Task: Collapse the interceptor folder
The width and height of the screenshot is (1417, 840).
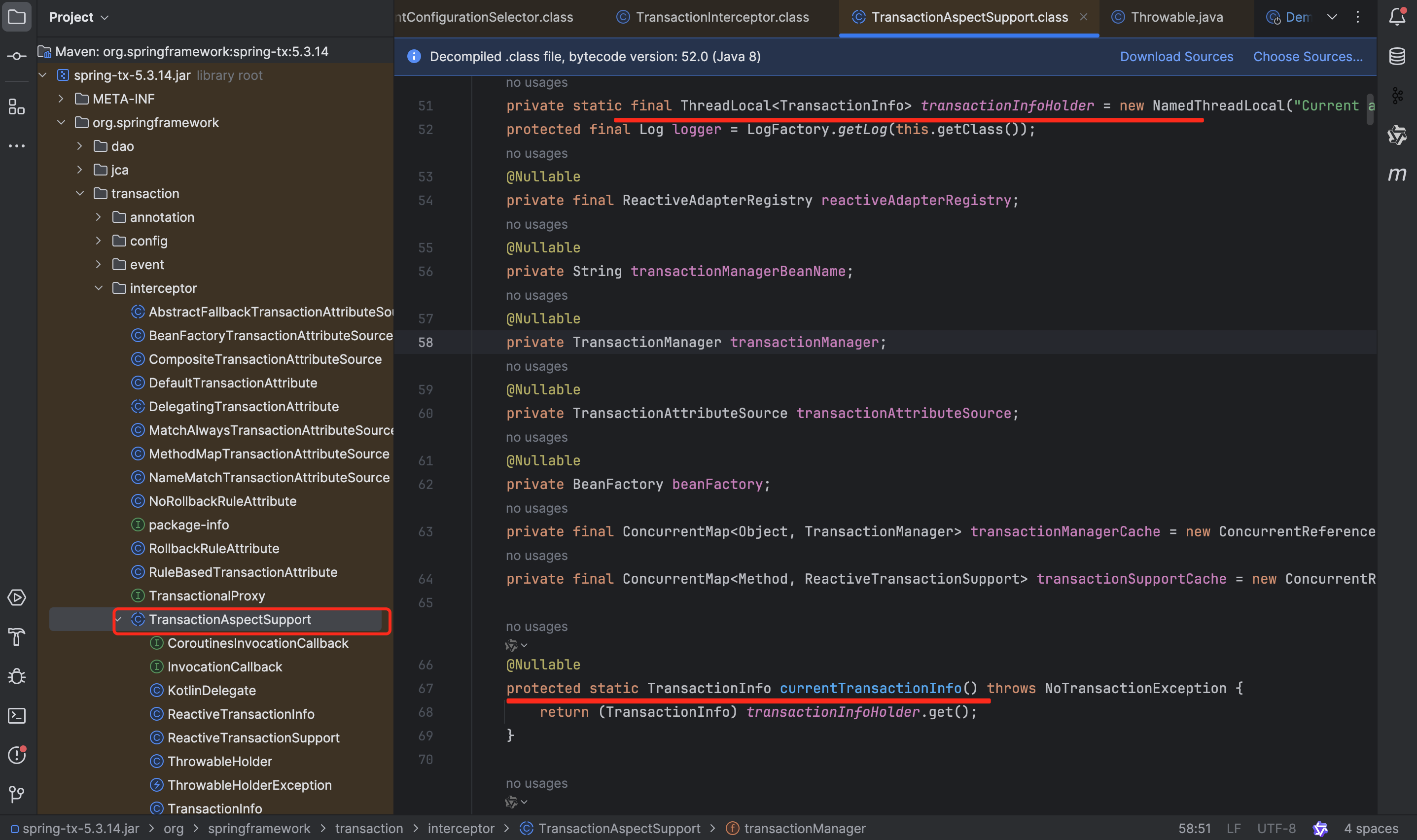Action: 99,288
